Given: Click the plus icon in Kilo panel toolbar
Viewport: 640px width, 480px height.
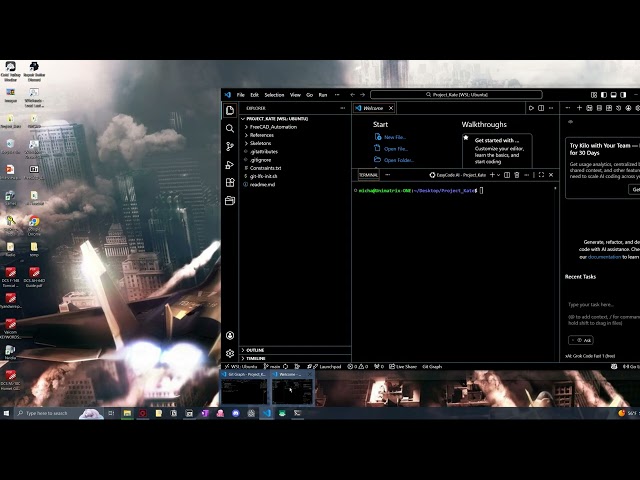Looking at the screenshot, I should point(579,108).
